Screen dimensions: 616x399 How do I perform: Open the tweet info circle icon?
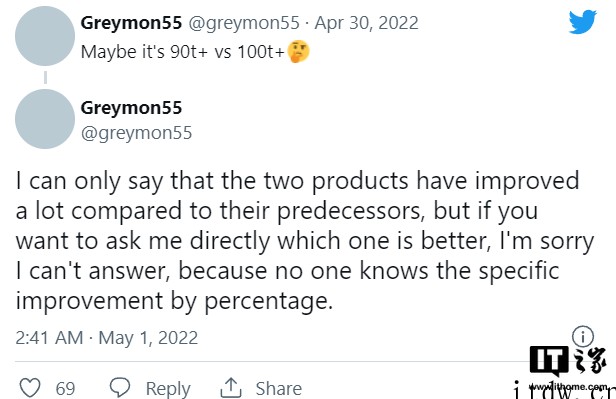pos(583,337)
